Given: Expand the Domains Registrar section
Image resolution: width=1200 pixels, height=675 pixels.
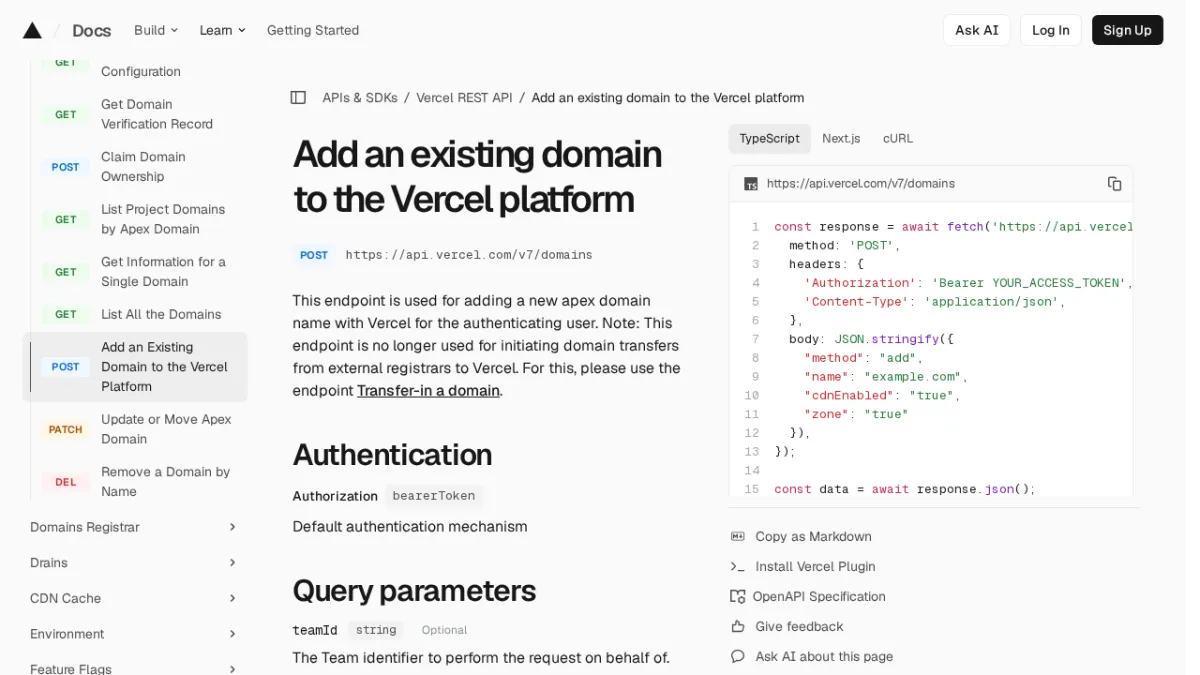Looking at the screenshot, I should (x=134, y=527).
